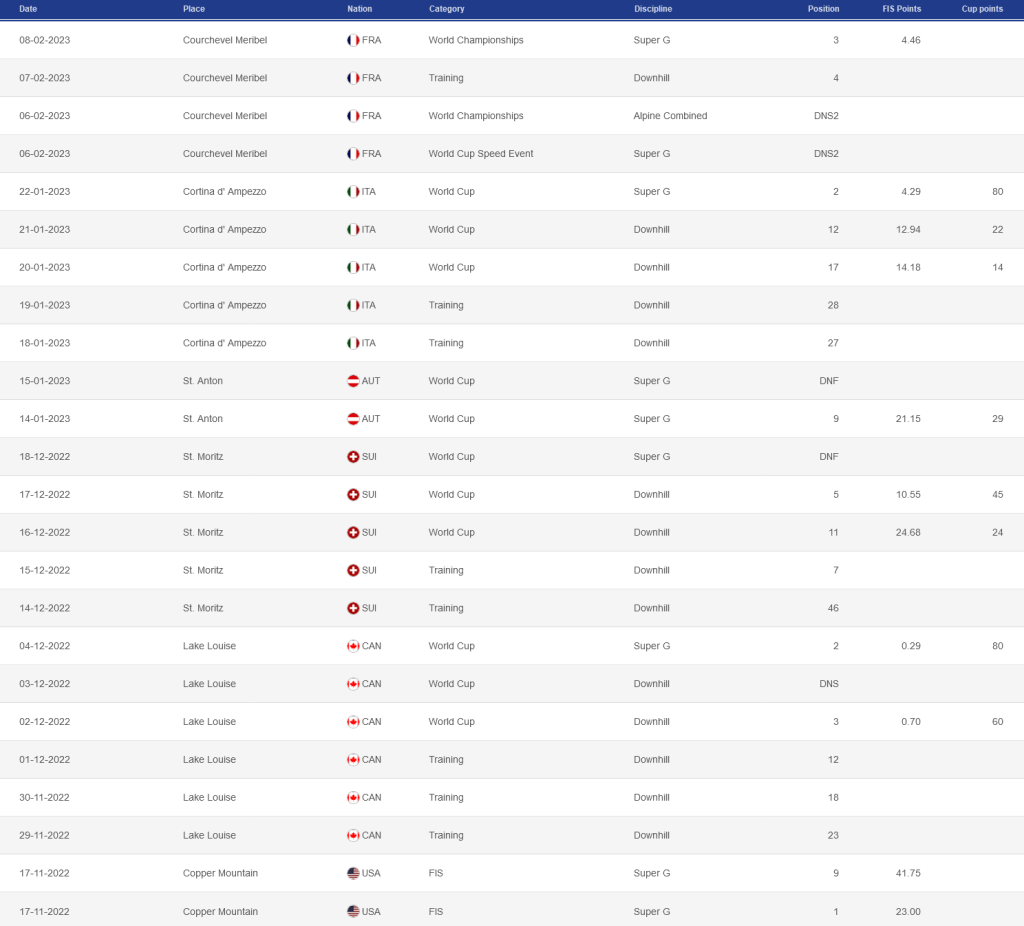The image size is (1024, 926).
Task: Click the Canada flag in the 04-12-2022 row
Action: pyautogui.click(x=353, y=646)
